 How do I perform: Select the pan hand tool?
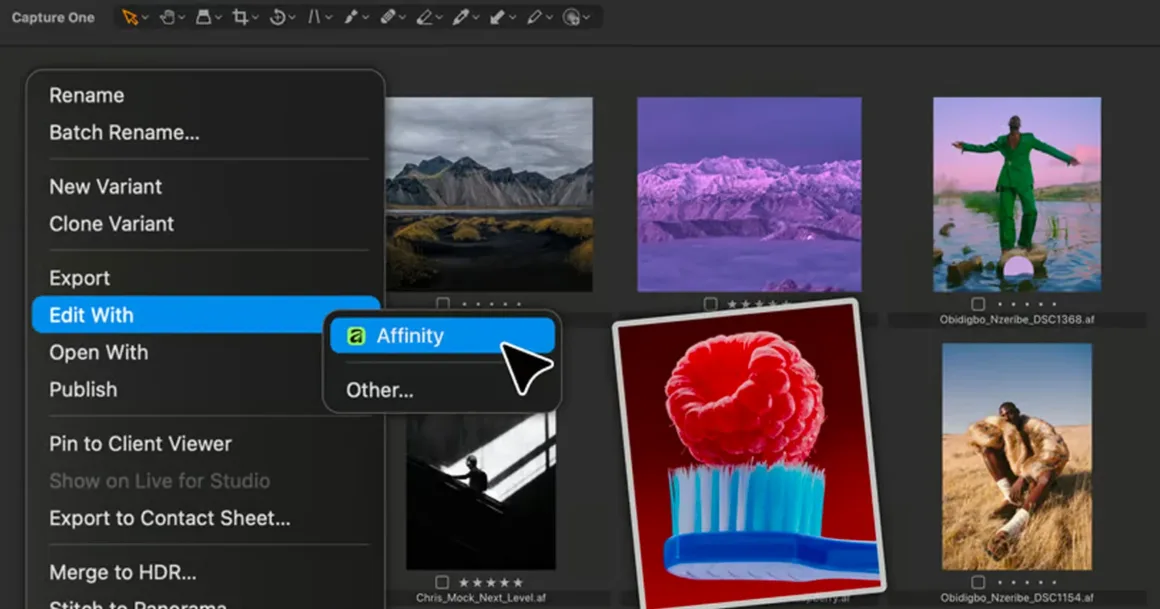(x=168, y=17)
